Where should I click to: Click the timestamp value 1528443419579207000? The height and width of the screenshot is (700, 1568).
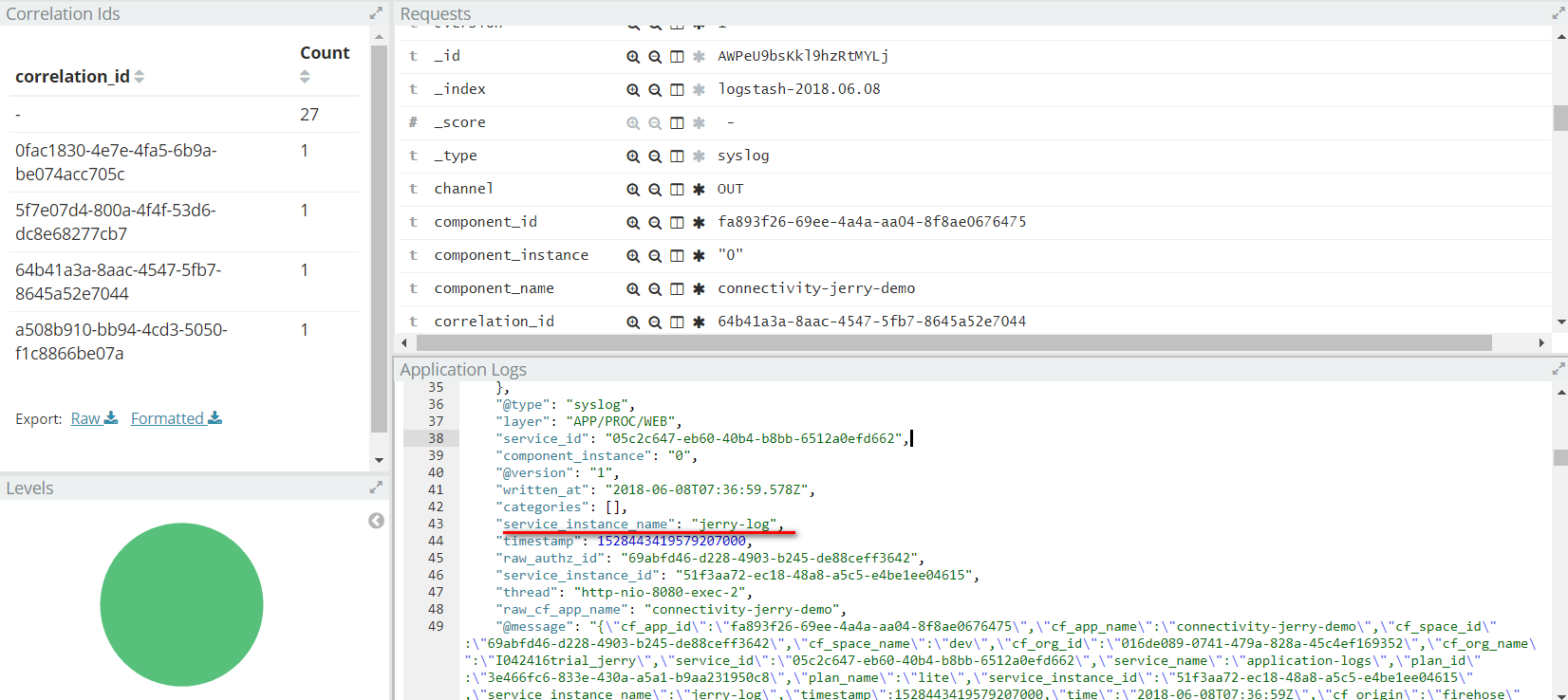click(x=671, y=541)
